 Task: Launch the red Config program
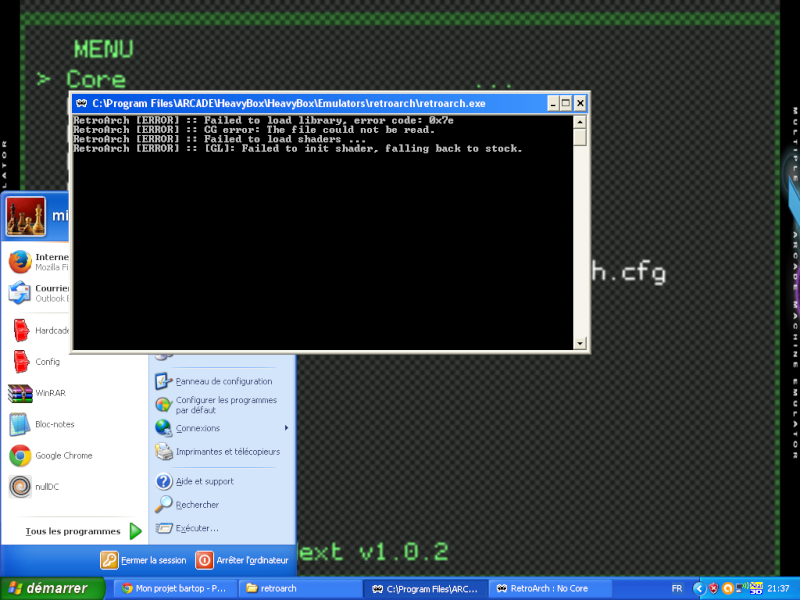click(x=38, y=362)
